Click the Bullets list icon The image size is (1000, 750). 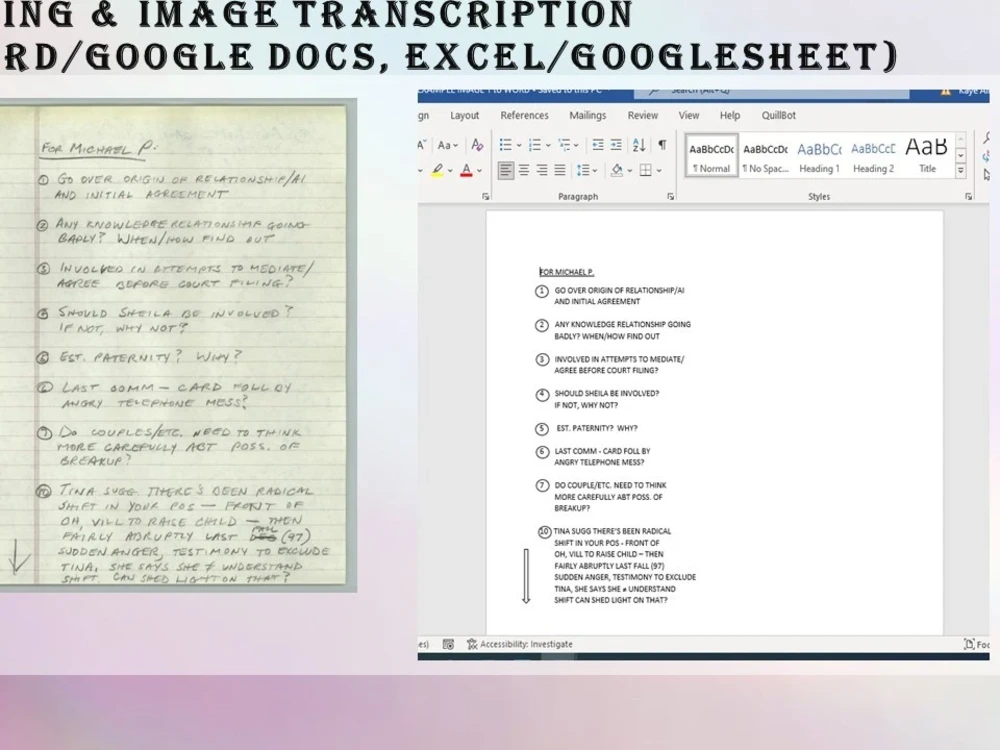coord(506,145)
